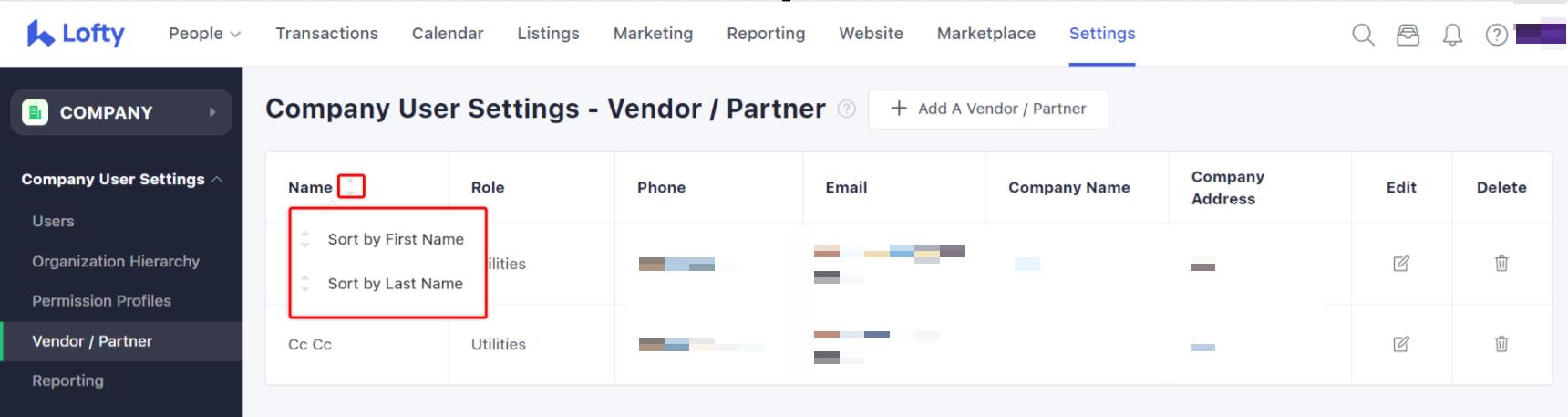Expand the COMPANY sidebar switcher
The width and height of the screenshot is (1568, 417).
click(x=121, y=112)
